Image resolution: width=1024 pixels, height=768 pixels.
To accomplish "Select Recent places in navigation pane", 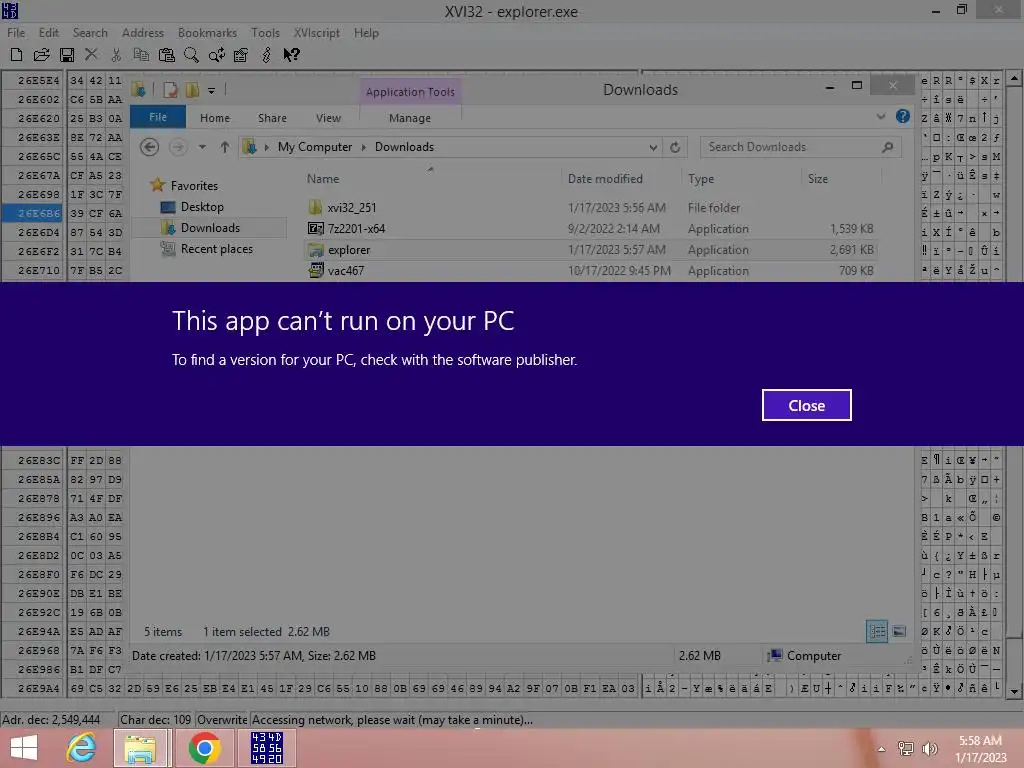I will coord(216,249).
